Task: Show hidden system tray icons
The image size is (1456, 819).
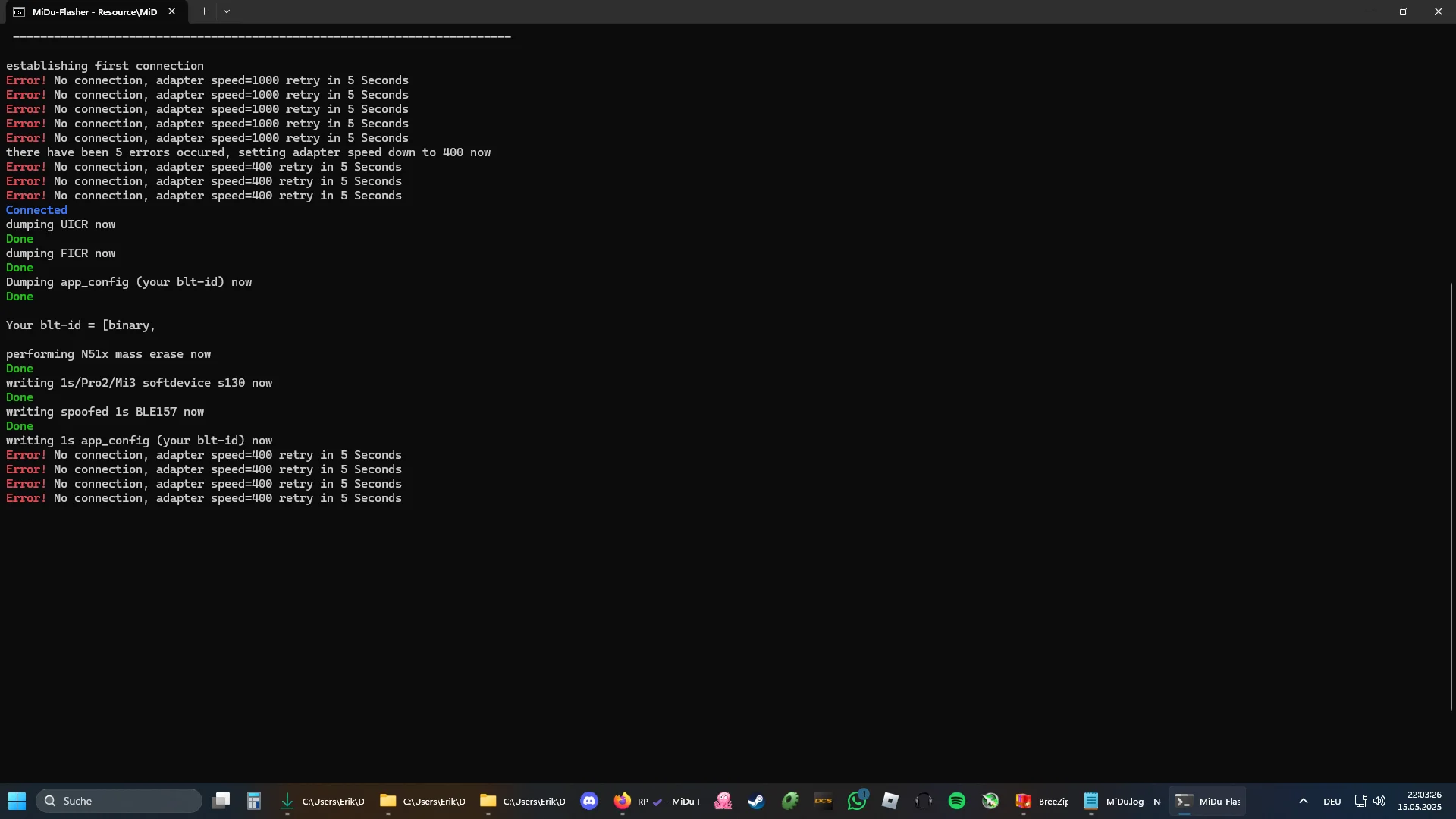Action: [1303, 801]
